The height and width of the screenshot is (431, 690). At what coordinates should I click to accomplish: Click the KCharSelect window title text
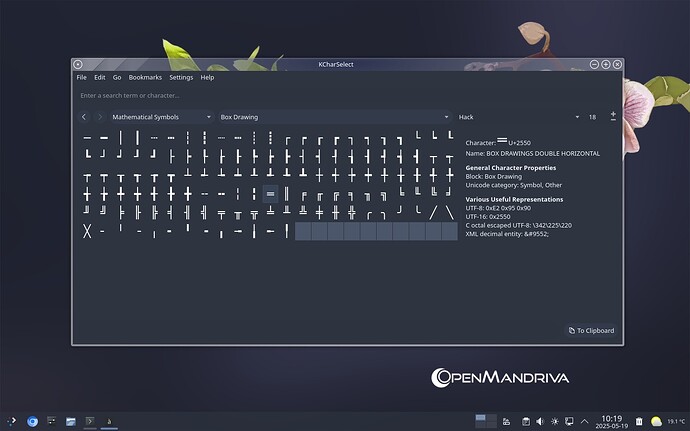pos(336,64)
